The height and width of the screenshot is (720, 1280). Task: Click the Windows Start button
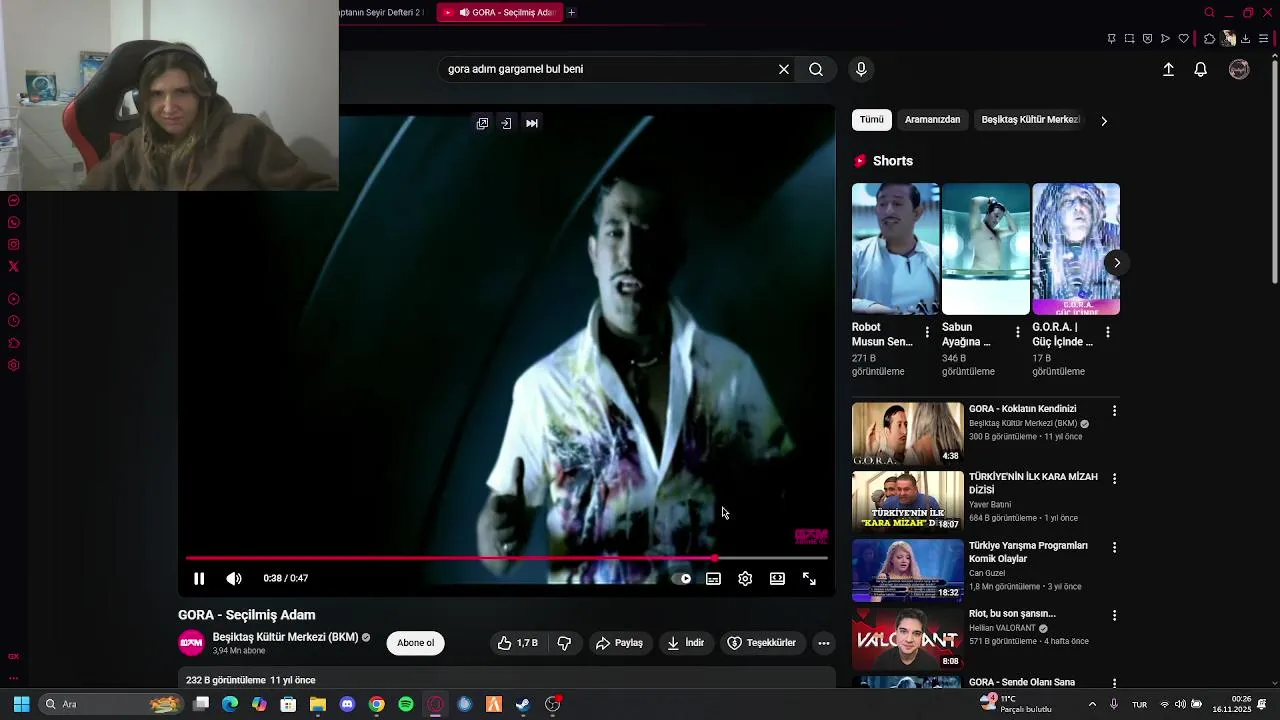point(21,704)
